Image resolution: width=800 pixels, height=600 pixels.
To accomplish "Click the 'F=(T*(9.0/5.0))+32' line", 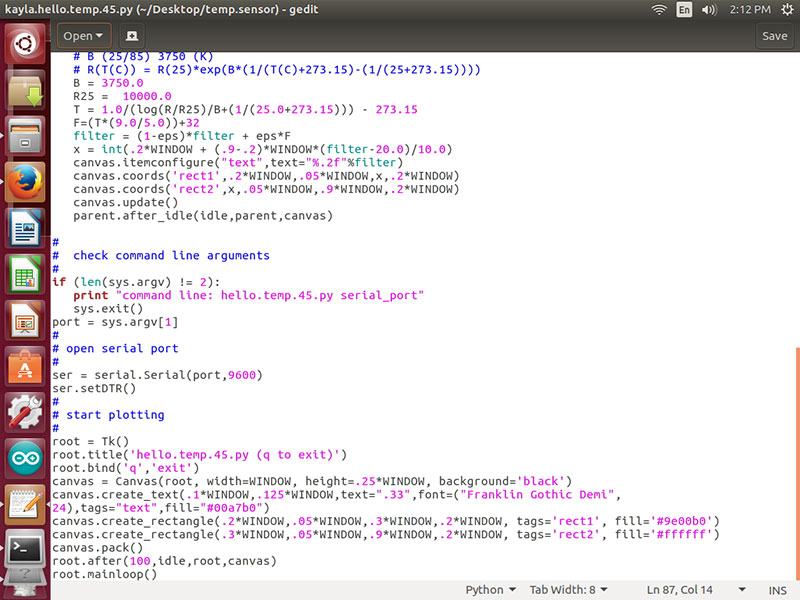I will [x=136, y=122].
